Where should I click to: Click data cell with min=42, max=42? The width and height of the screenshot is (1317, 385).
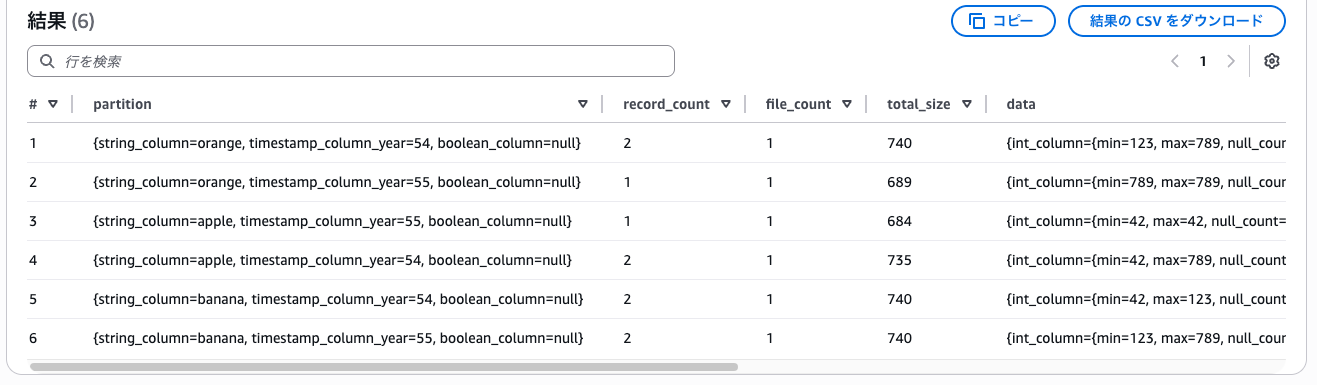pyautogui.click(x=1145, y=221)
